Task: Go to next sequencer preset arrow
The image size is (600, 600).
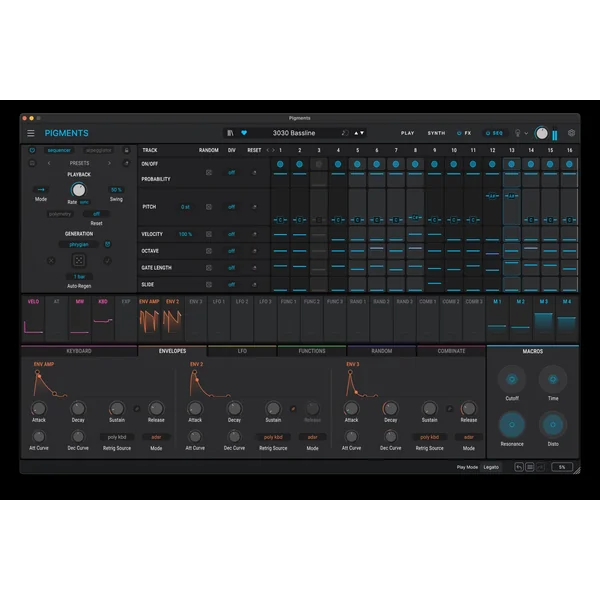Action: tap(109, 163)
